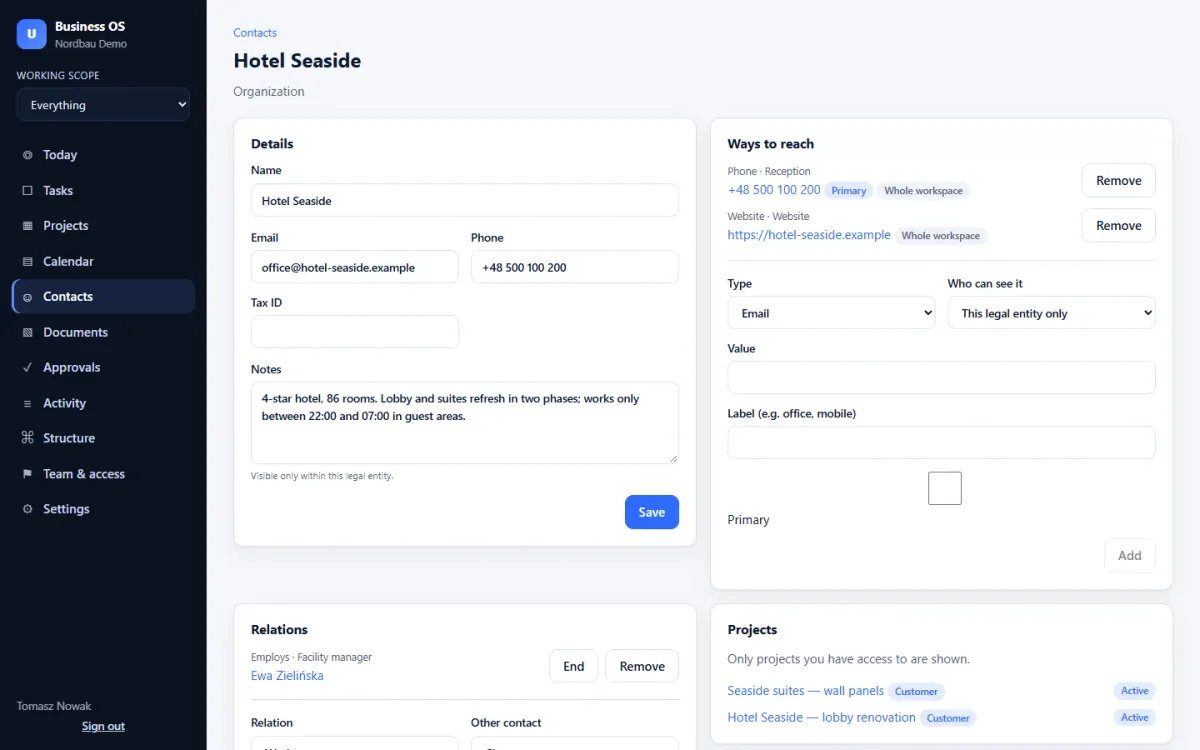
Task: Click the Email input field in Details
Action: point(355,267)
